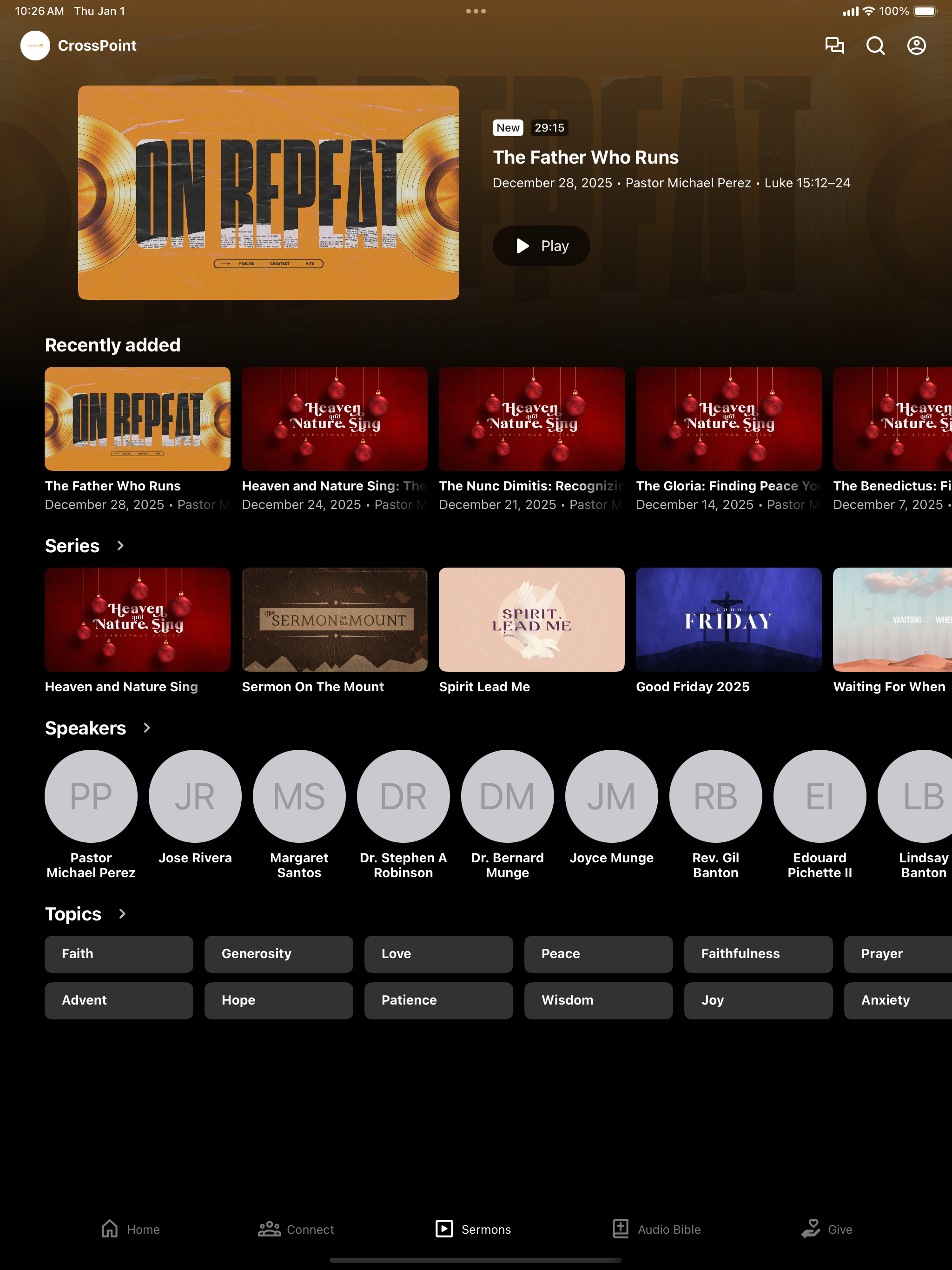Switch to the Give tab
Screen dimensions: 952x1270
(826, 1229)
